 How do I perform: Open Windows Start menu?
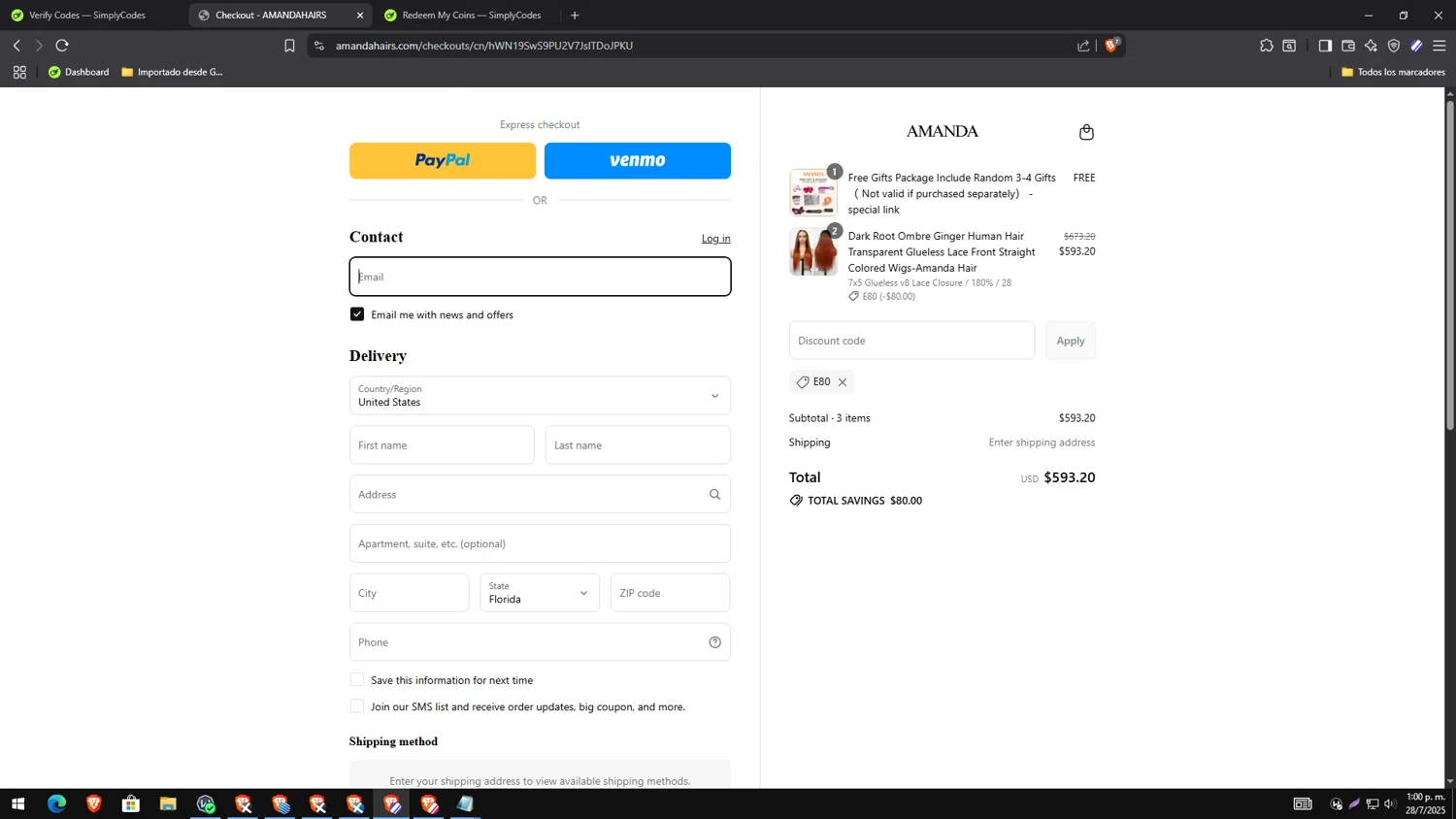(17, 803)
